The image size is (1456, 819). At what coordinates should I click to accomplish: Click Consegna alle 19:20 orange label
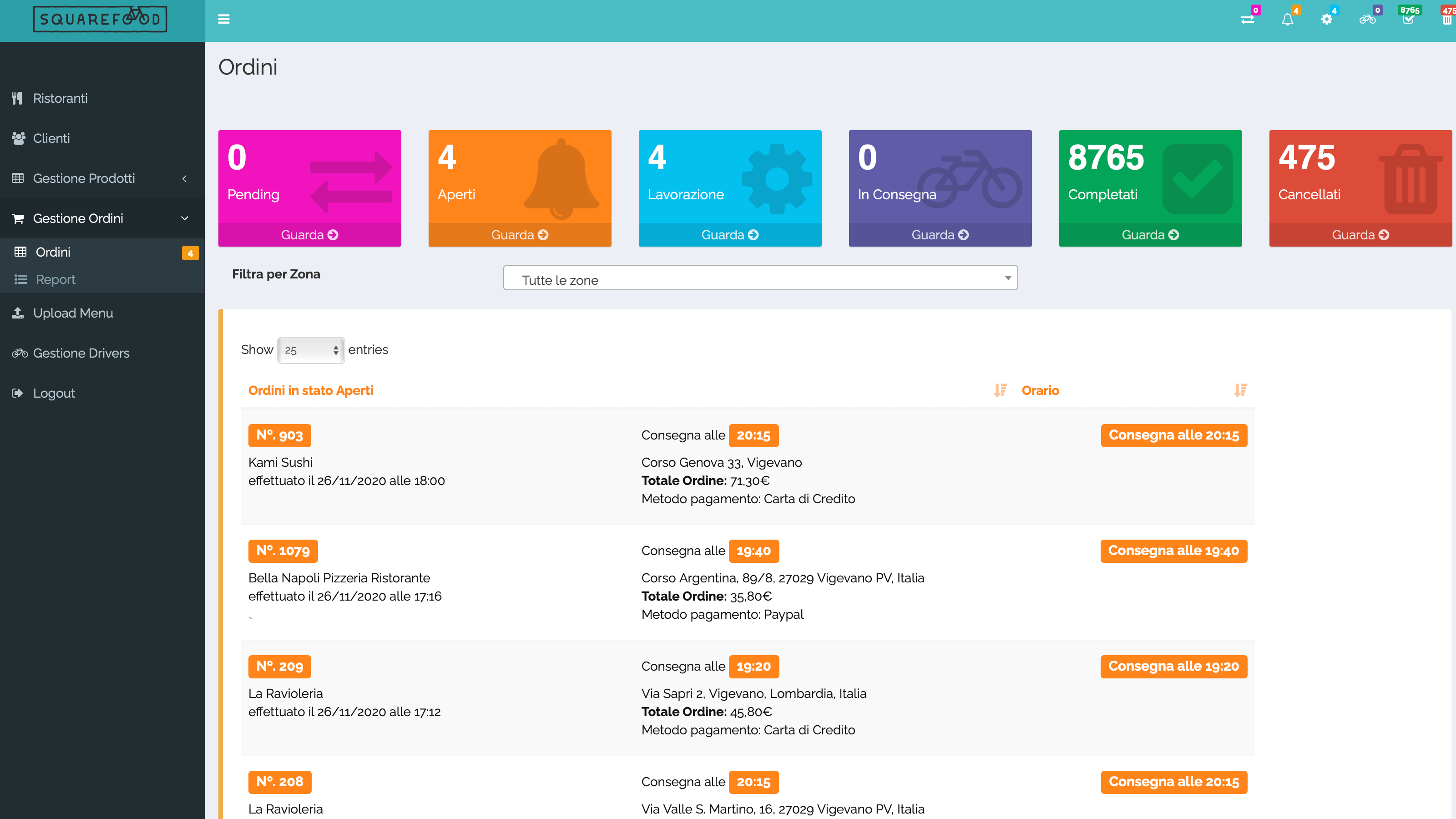pyautogui.click(x=1173, y=667)
